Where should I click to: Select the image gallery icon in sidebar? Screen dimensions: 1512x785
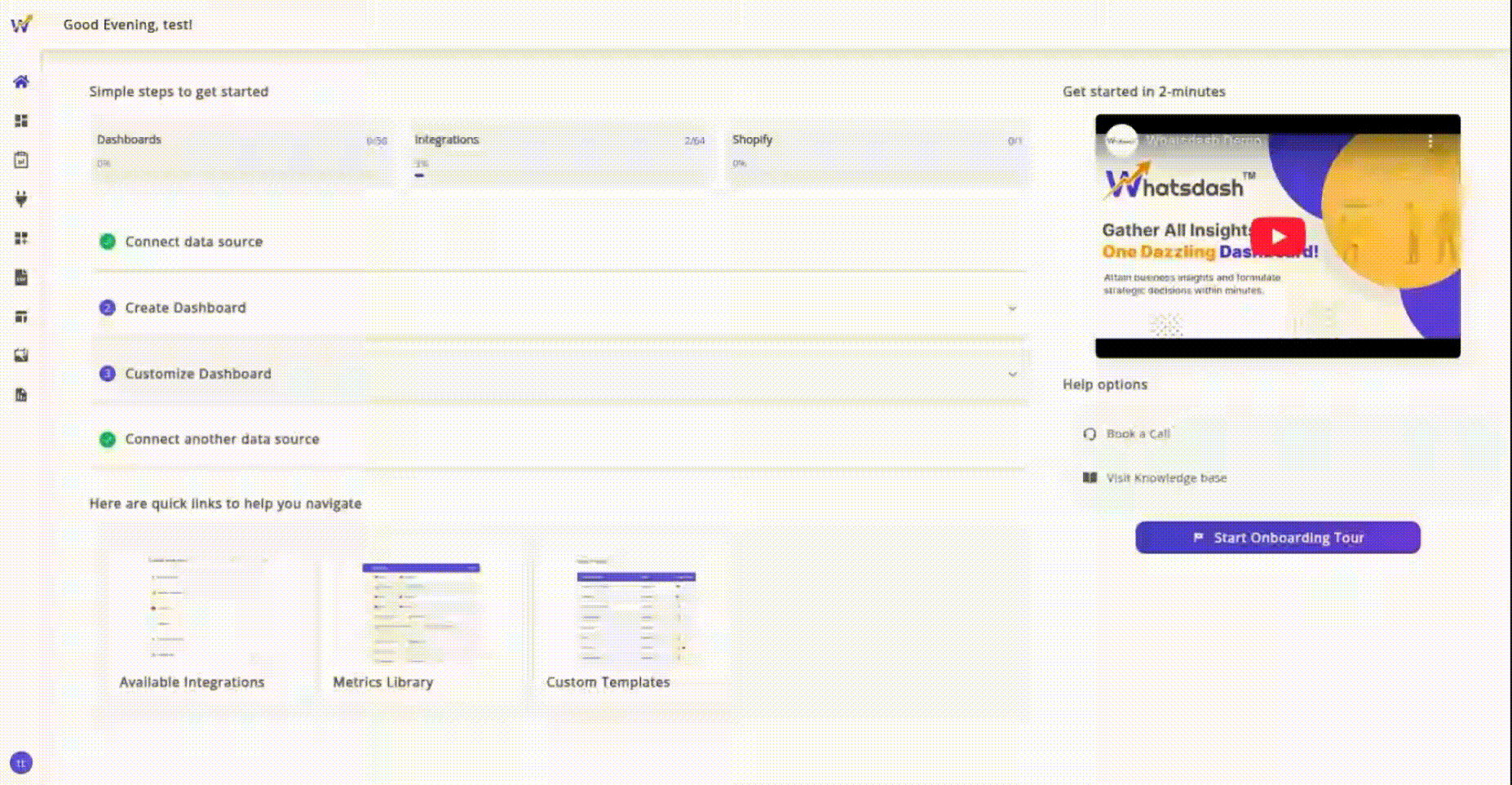coord(21,356)
